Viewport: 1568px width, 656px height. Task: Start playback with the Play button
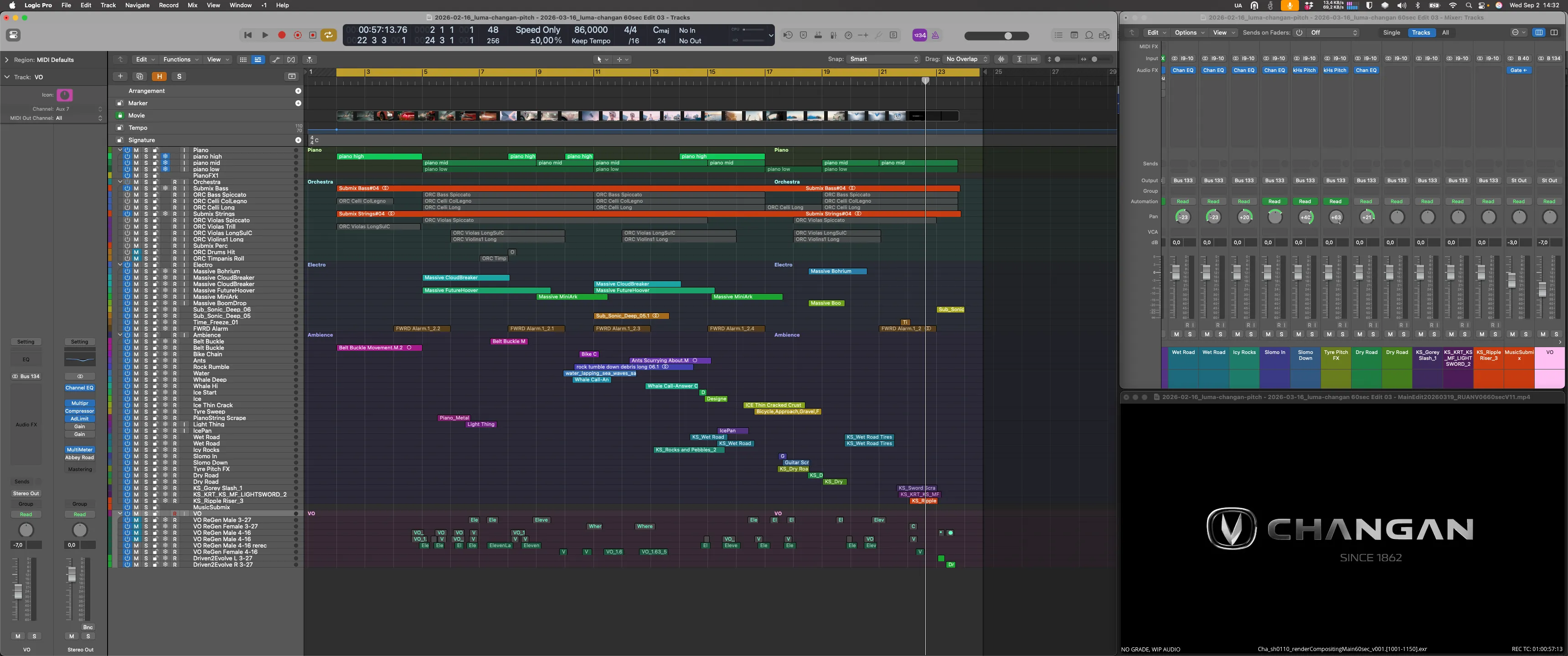[x=265, y=35]
